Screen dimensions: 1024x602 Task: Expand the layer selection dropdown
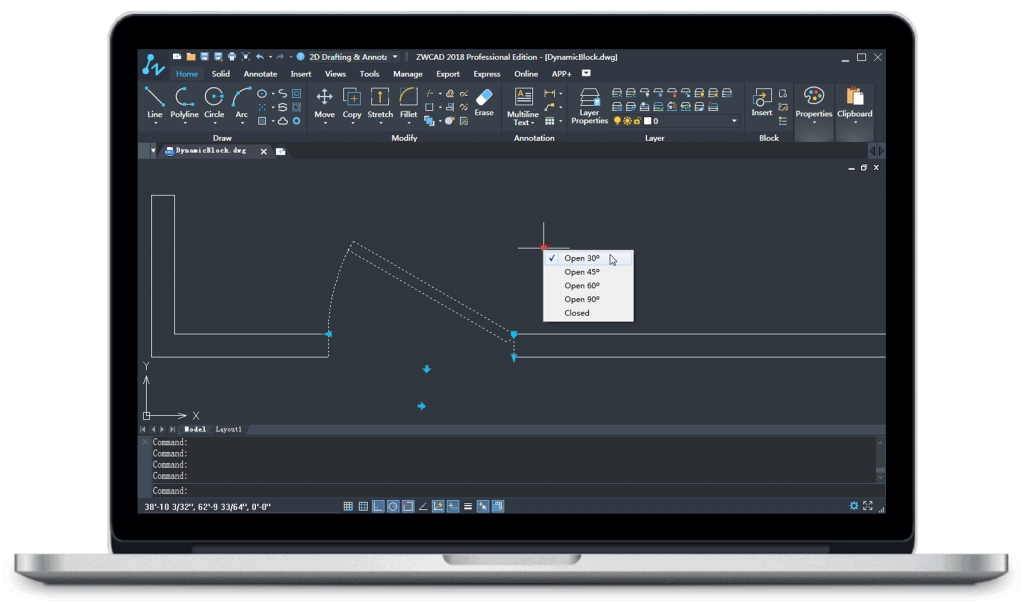pos(734,121)
